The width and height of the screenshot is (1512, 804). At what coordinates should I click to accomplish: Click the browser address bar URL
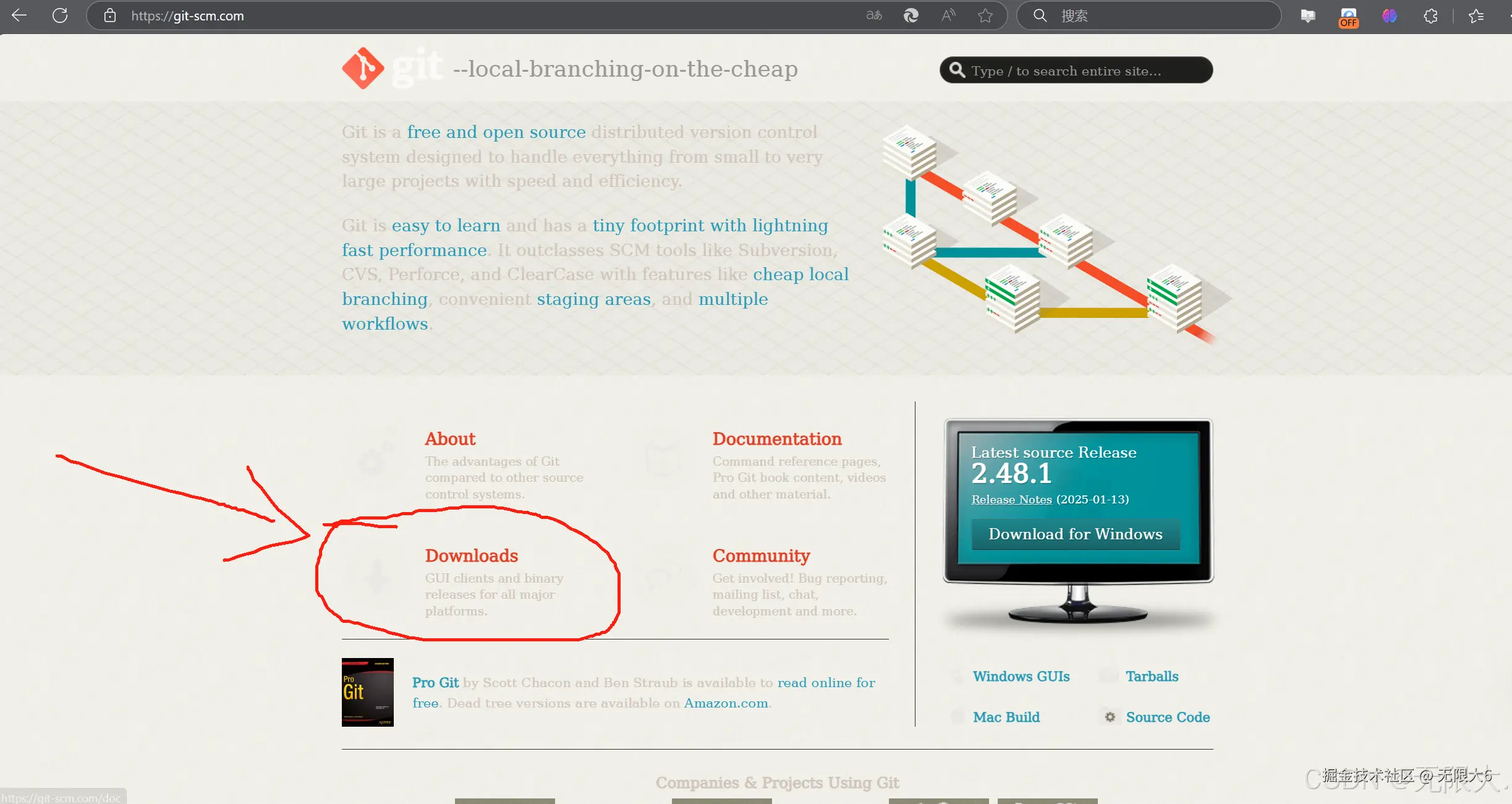pyautogui.click(x=187, y=15)
